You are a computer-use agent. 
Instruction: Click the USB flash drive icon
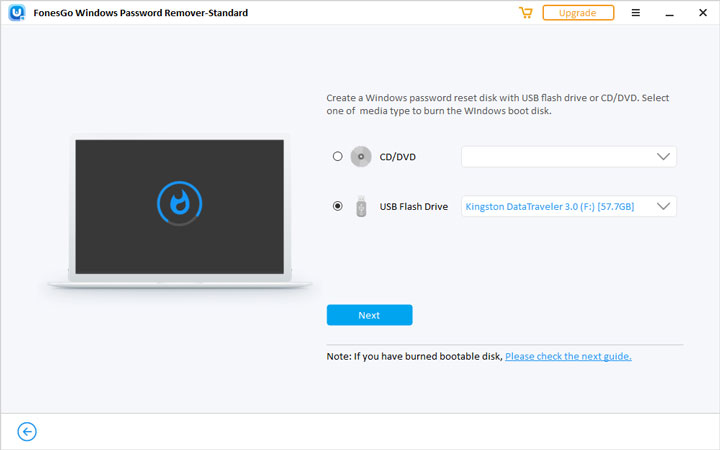click(x=361, y=206)
